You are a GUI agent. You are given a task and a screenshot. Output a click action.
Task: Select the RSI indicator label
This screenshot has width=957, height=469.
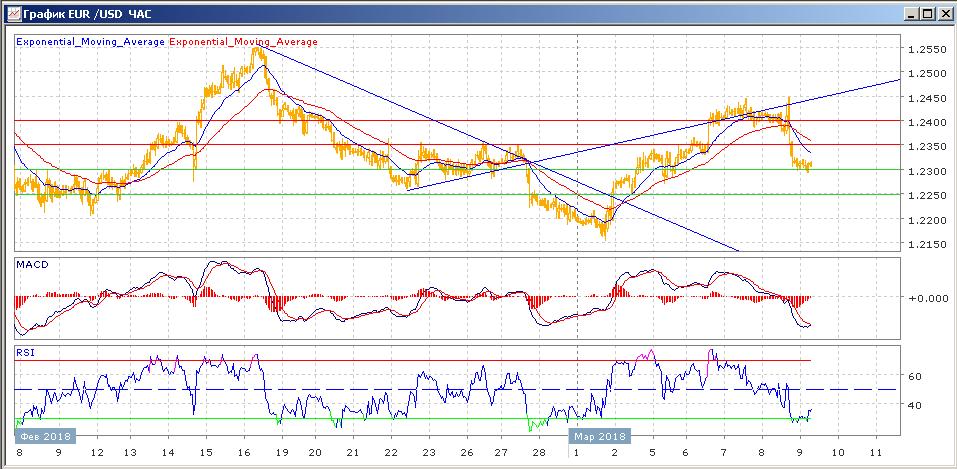(x=26, y=352)
